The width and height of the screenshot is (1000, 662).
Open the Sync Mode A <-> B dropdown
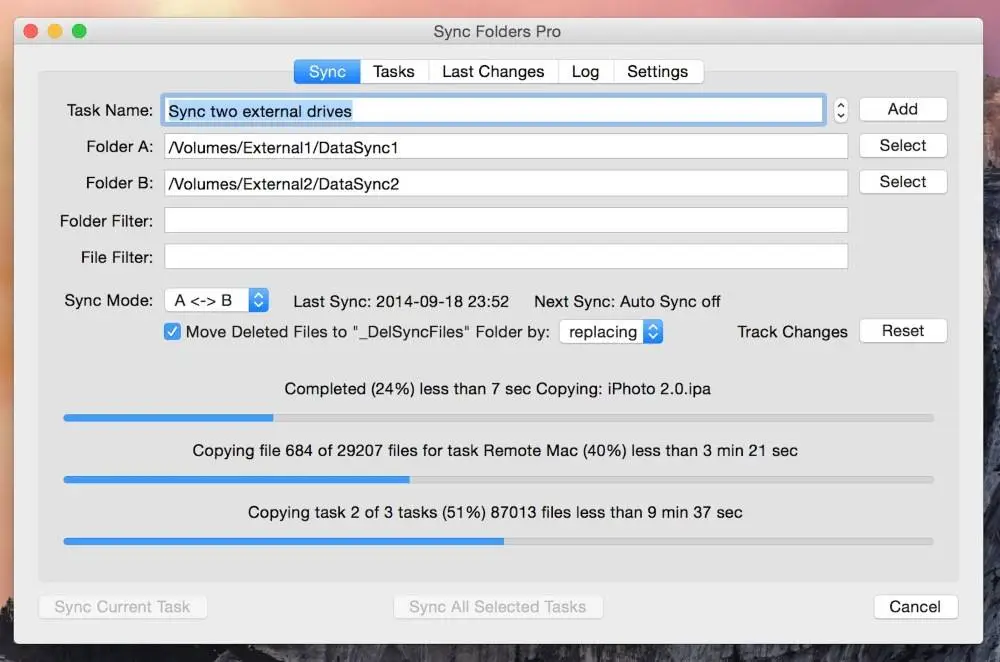[217, 300]
